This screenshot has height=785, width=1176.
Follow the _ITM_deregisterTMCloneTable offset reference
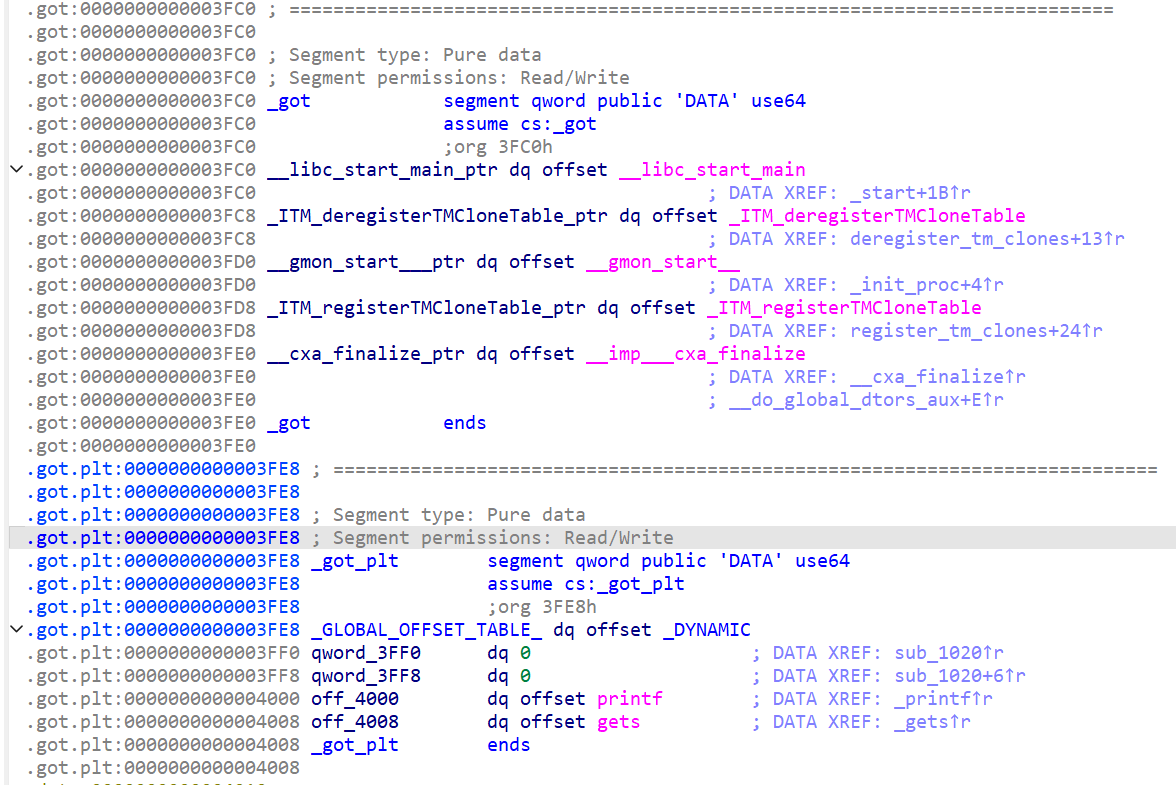point(877,216)
